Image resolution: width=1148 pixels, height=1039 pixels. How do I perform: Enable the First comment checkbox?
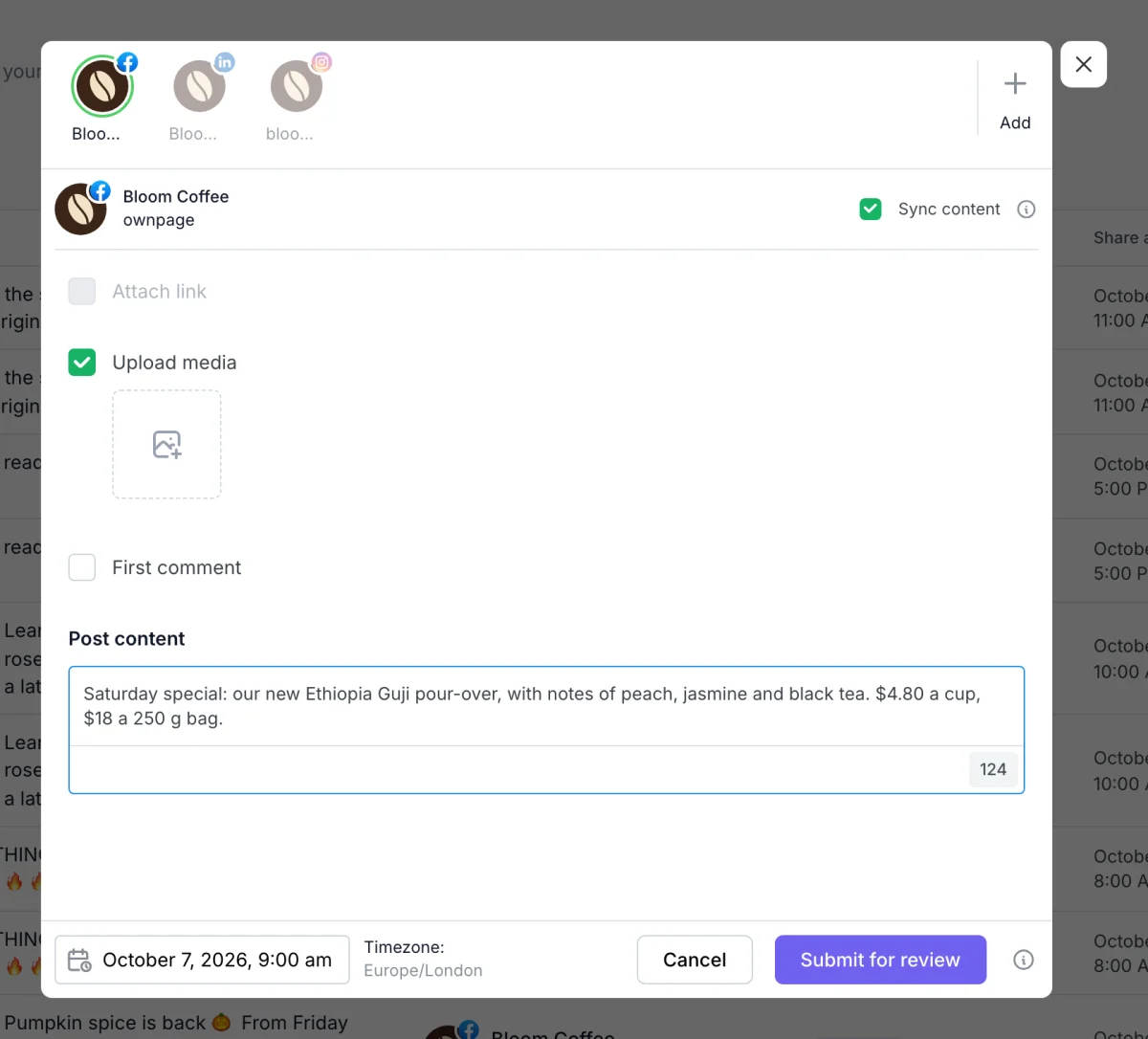click(82, 567)
